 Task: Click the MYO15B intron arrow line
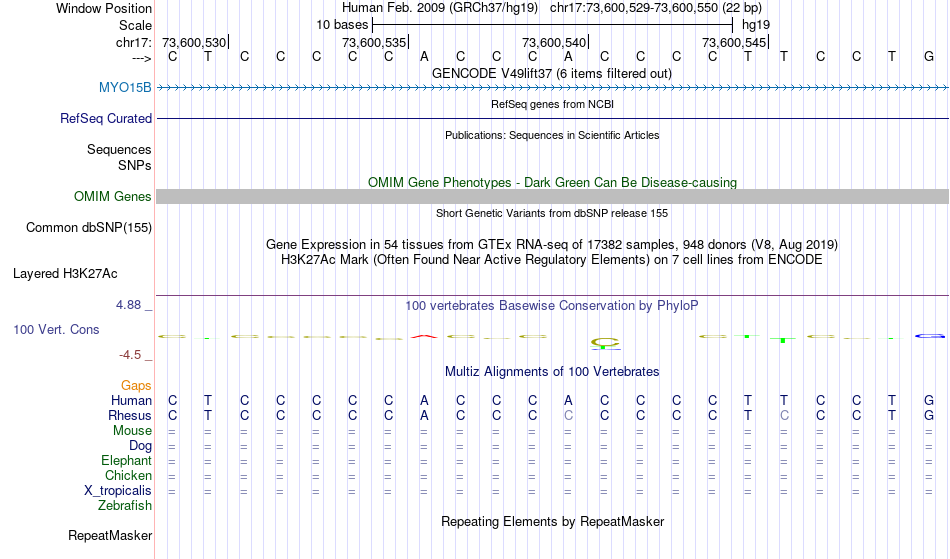pos(552,88)
